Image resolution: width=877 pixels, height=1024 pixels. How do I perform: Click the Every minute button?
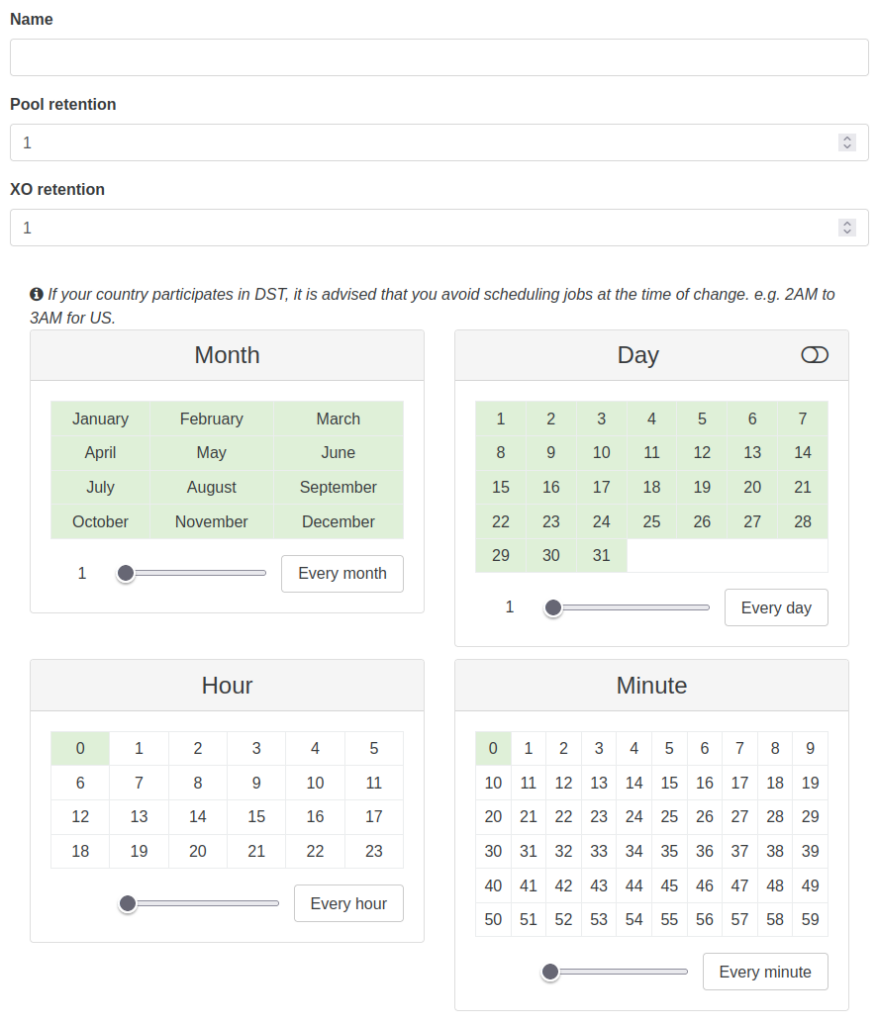click(x=765, y=972)
